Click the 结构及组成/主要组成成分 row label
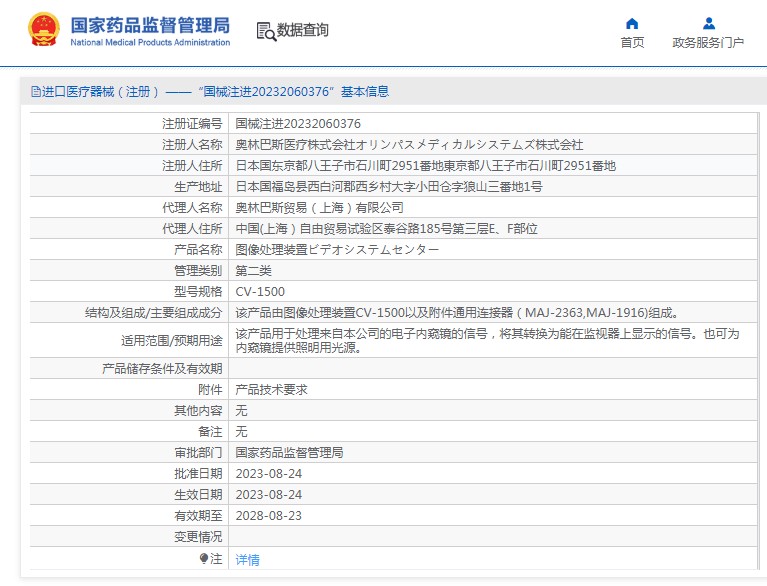 154,313
